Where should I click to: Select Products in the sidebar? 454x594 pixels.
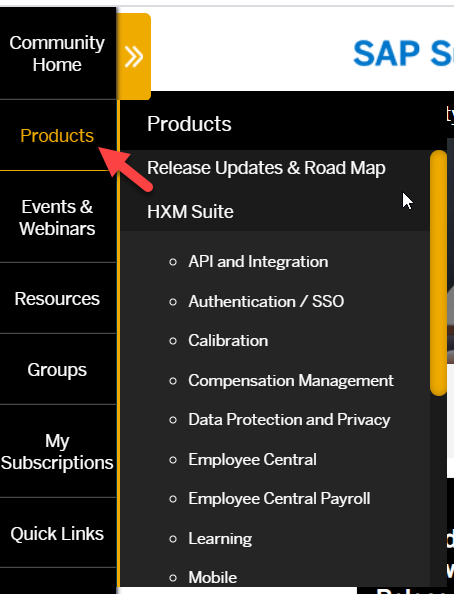tap(57, 136)
